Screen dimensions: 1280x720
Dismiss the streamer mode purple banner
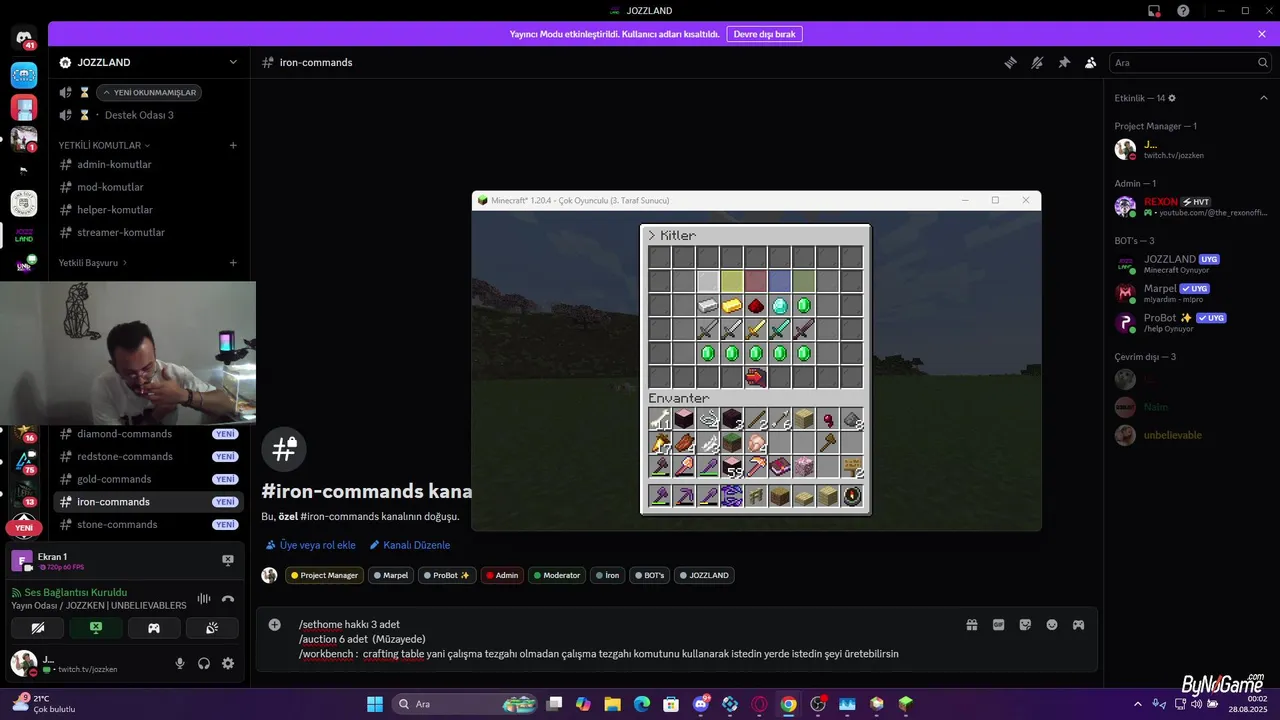click(1262, 34)
